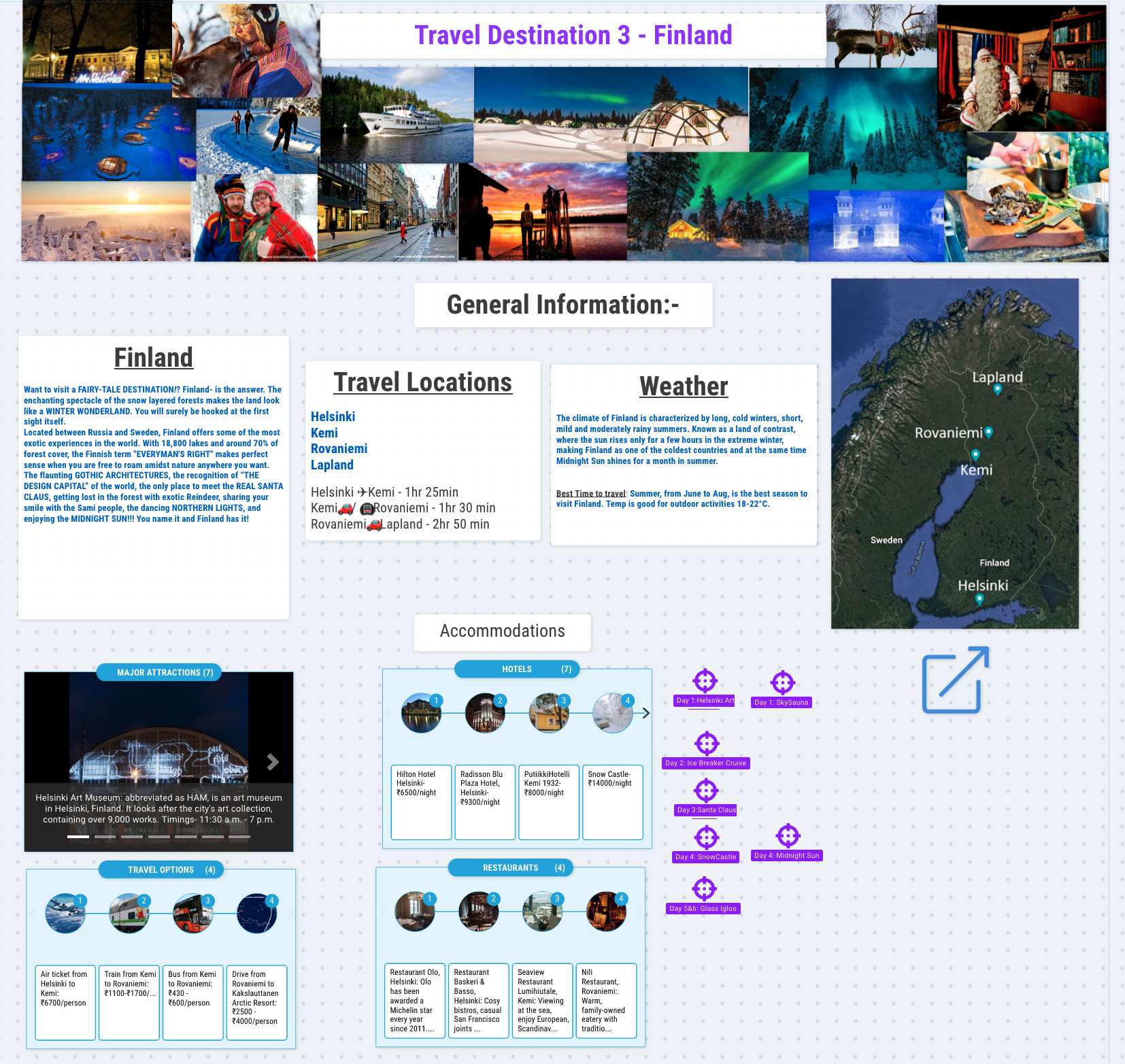
Task: Advance Major Attractions slideshow with right chevron
Action: (x=273, y=762)
